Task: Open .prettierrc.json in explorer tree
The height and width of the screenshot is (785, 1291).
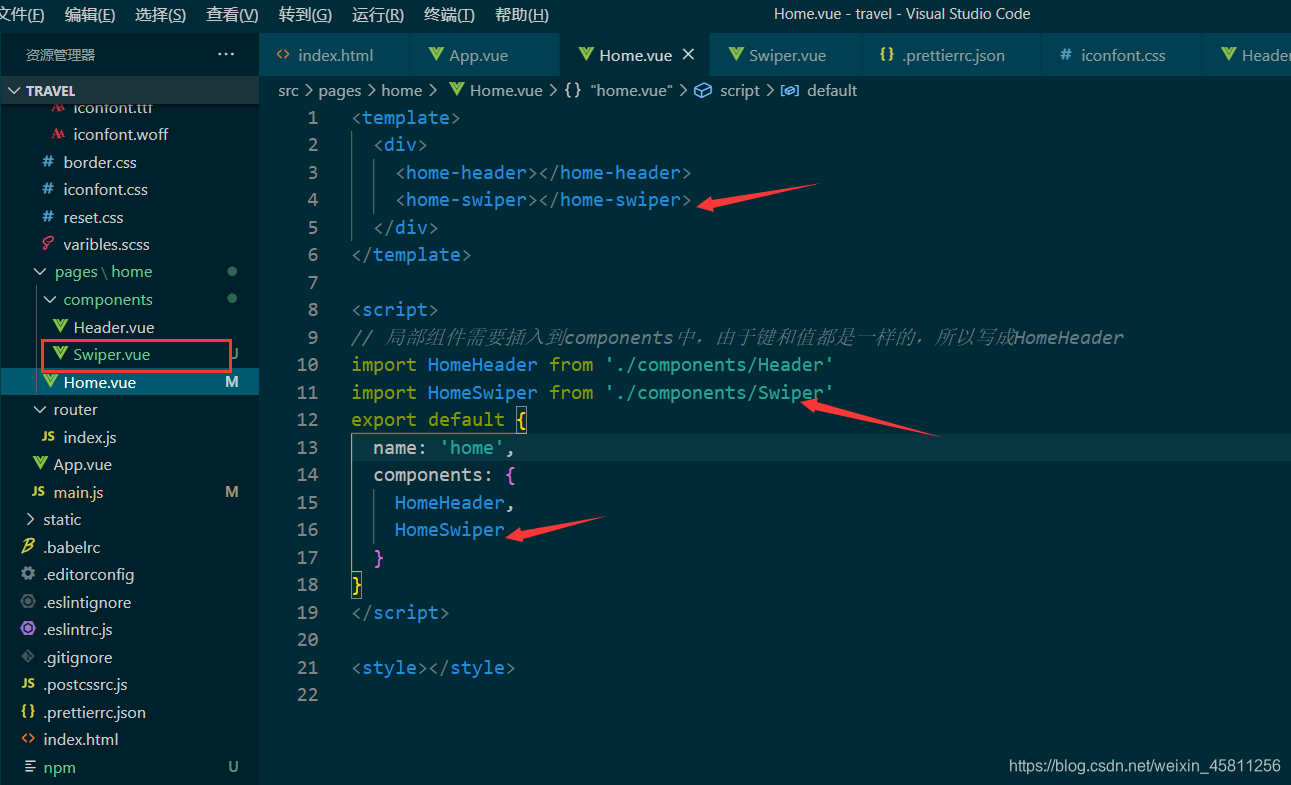Action: [x=94, y=712]
